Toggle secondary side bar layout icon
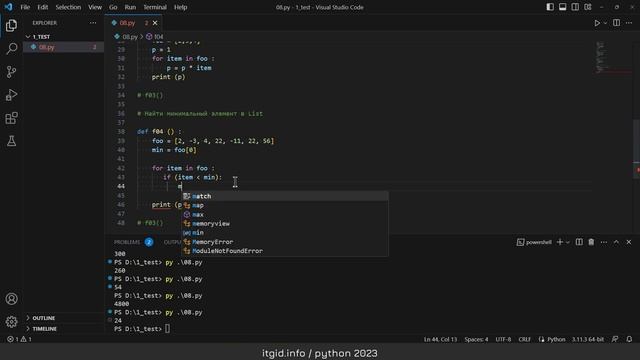This screenshot has height=360, width=640. (x=575, y=7)
